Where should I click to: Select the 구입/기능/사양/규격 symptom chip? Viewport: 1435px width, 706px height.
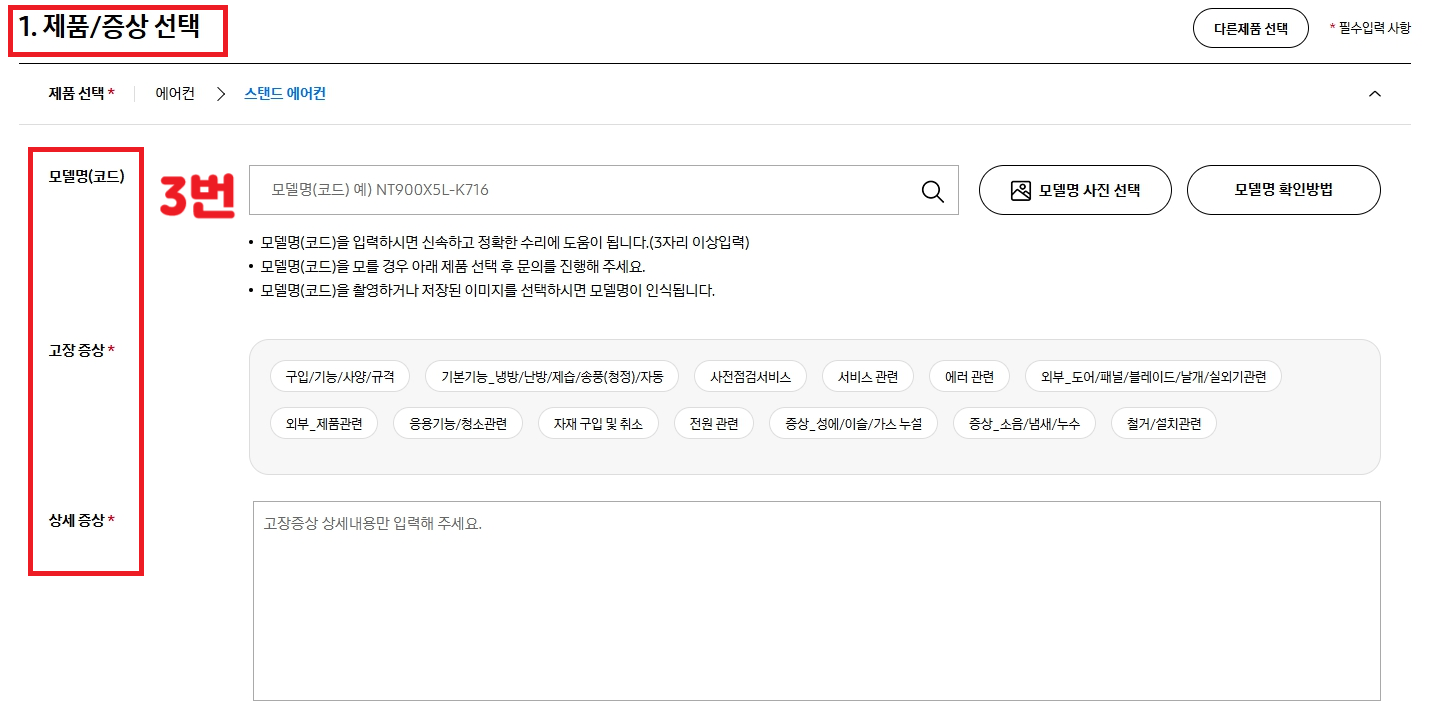click(339, 376)
